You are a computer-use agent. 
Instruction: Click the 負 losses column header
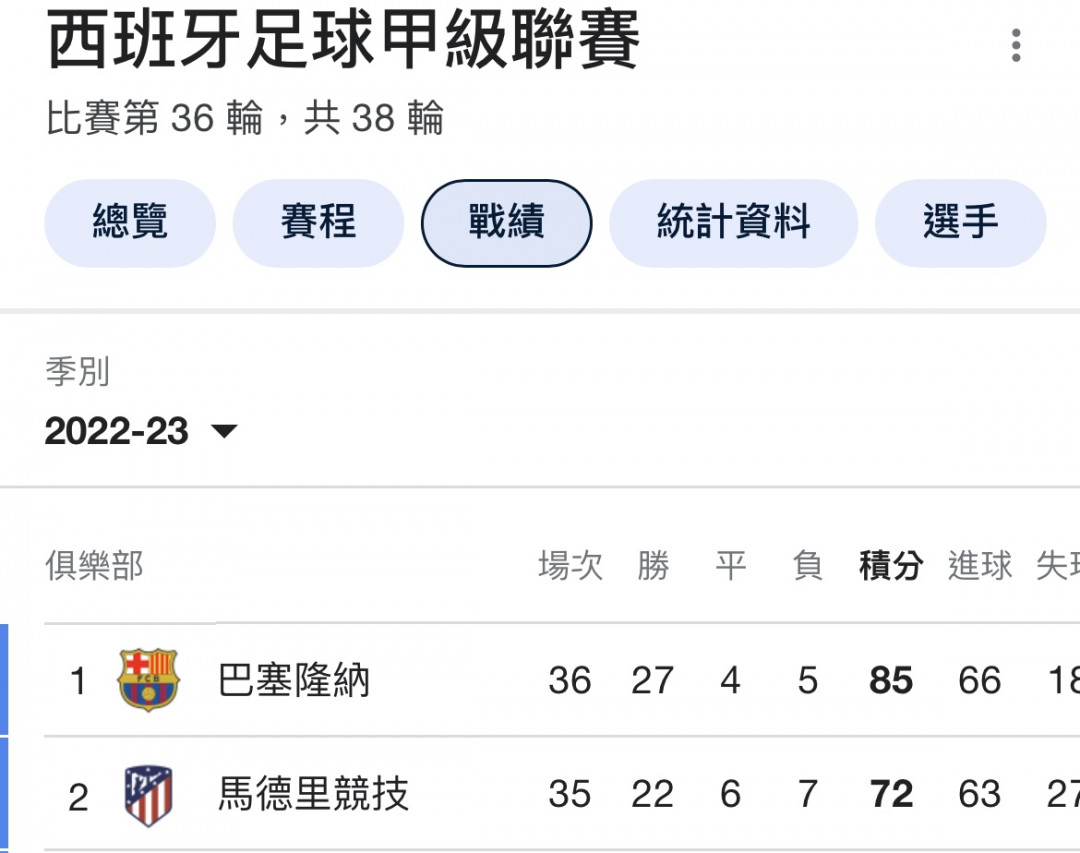click(807, 566)
